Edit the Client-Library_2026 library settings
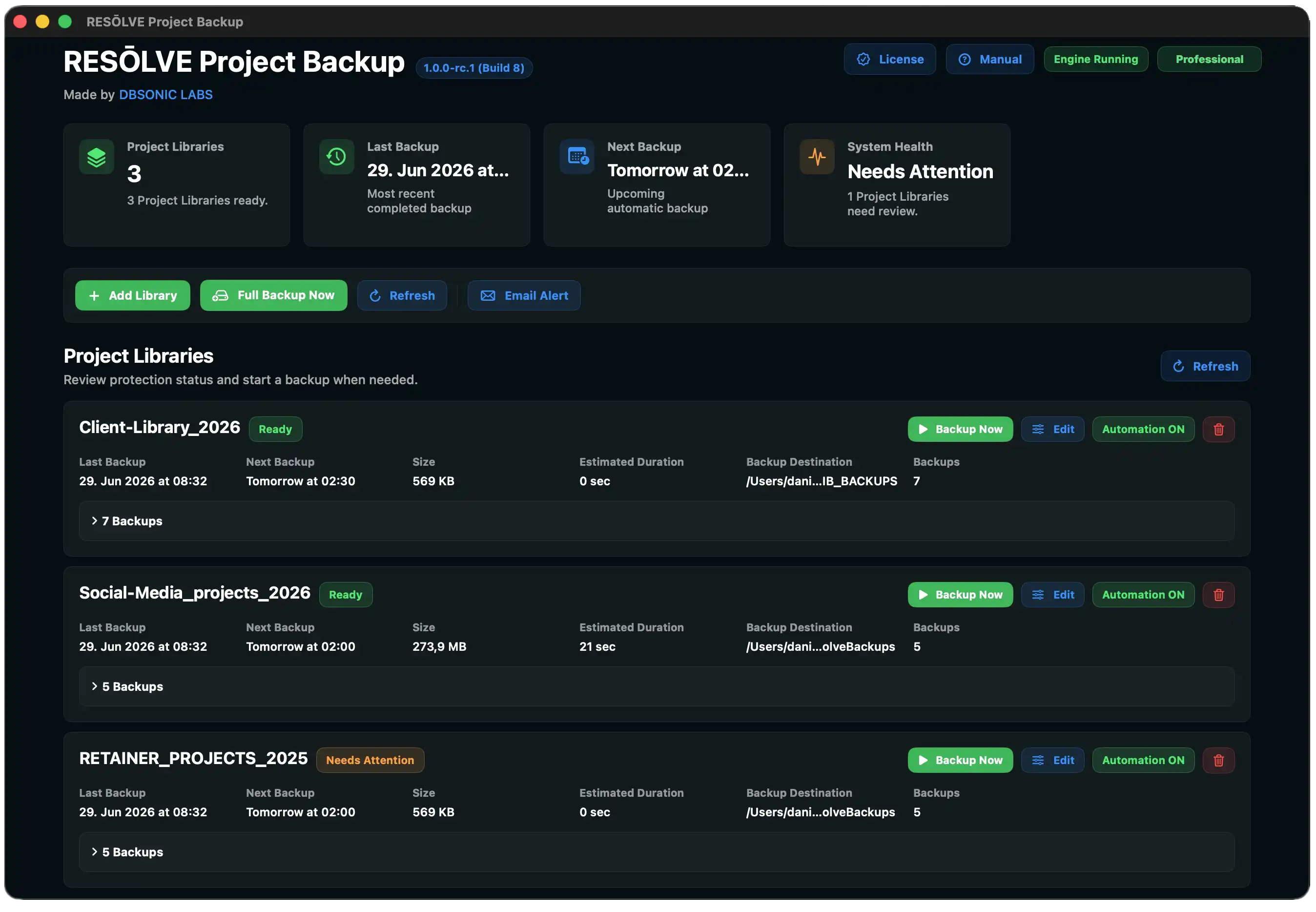This screenshot has width=1316, height=912. coord(1053,429)
